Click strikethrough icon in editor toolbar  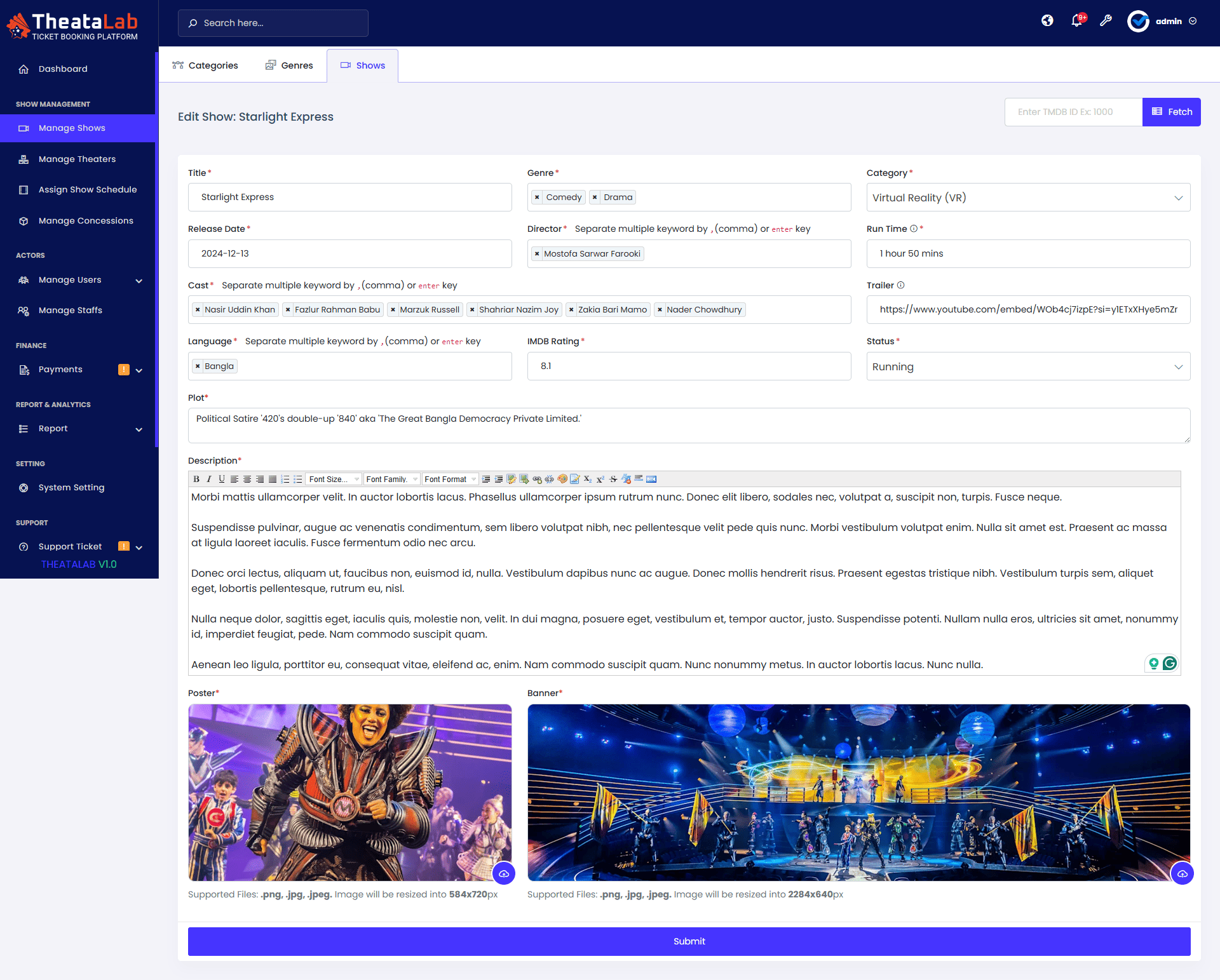click(613, 479)
